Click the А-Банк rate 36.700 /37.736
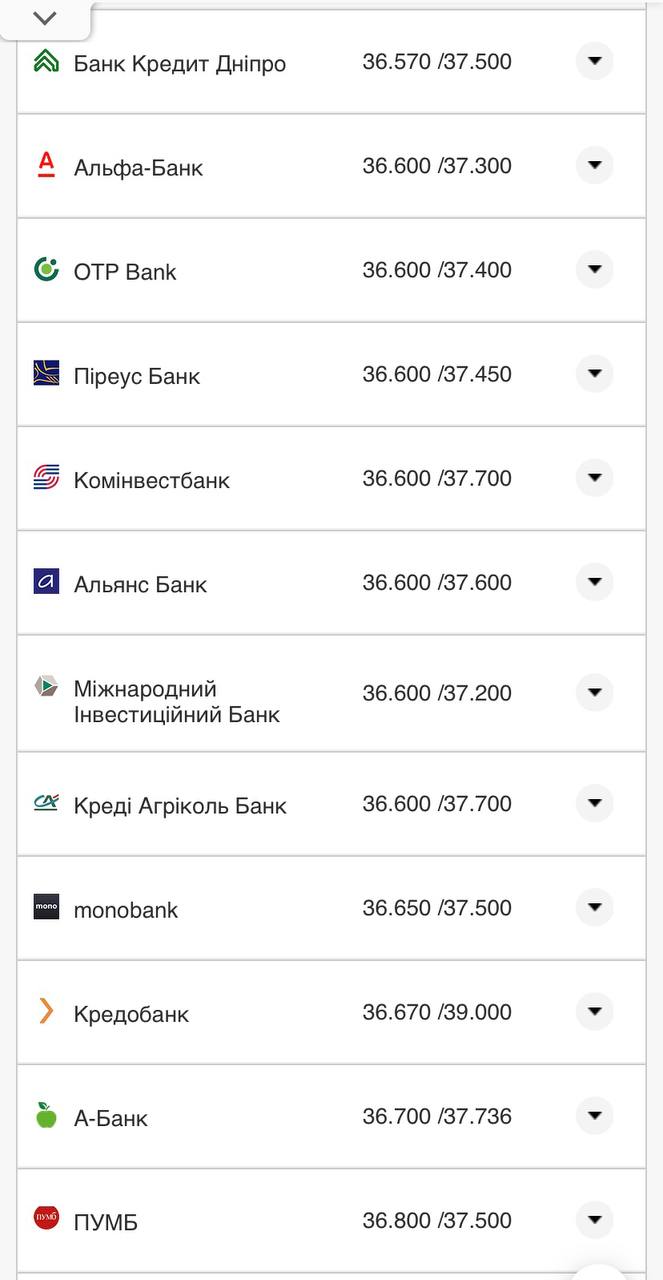The height and width of the screenshot is (1280, 663). pos(437,1116)
